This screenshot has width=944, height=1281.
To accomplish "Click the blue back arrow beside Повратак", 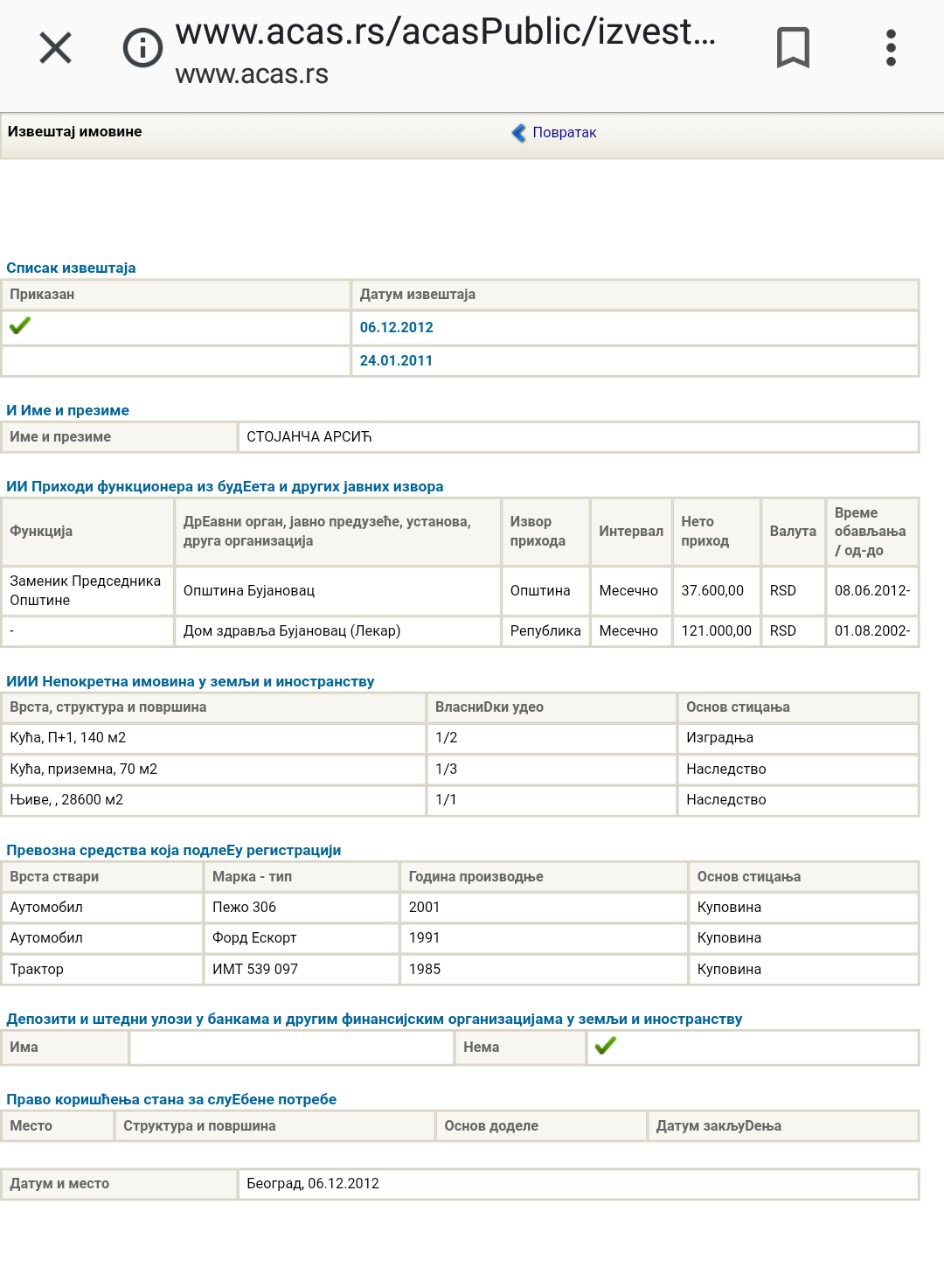I will (518, 133).
